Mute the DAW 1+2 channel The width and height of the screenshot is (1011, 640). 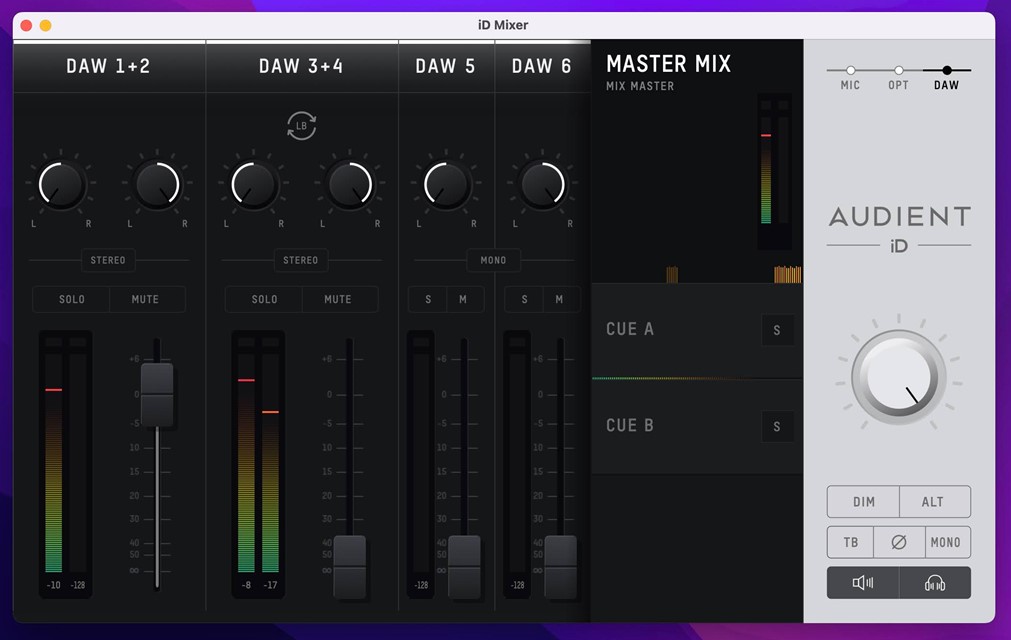click(145, 299)
